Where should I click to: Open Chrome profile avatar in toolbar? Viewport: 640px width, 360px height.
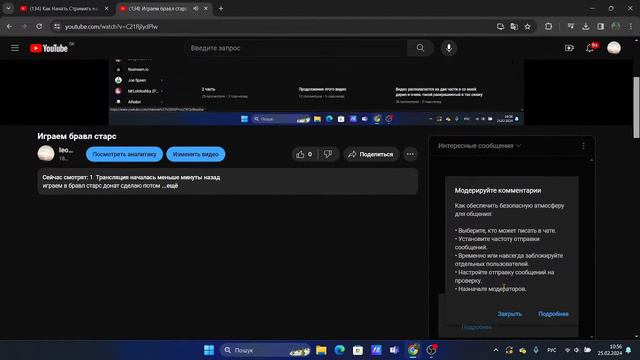[616, 27]
